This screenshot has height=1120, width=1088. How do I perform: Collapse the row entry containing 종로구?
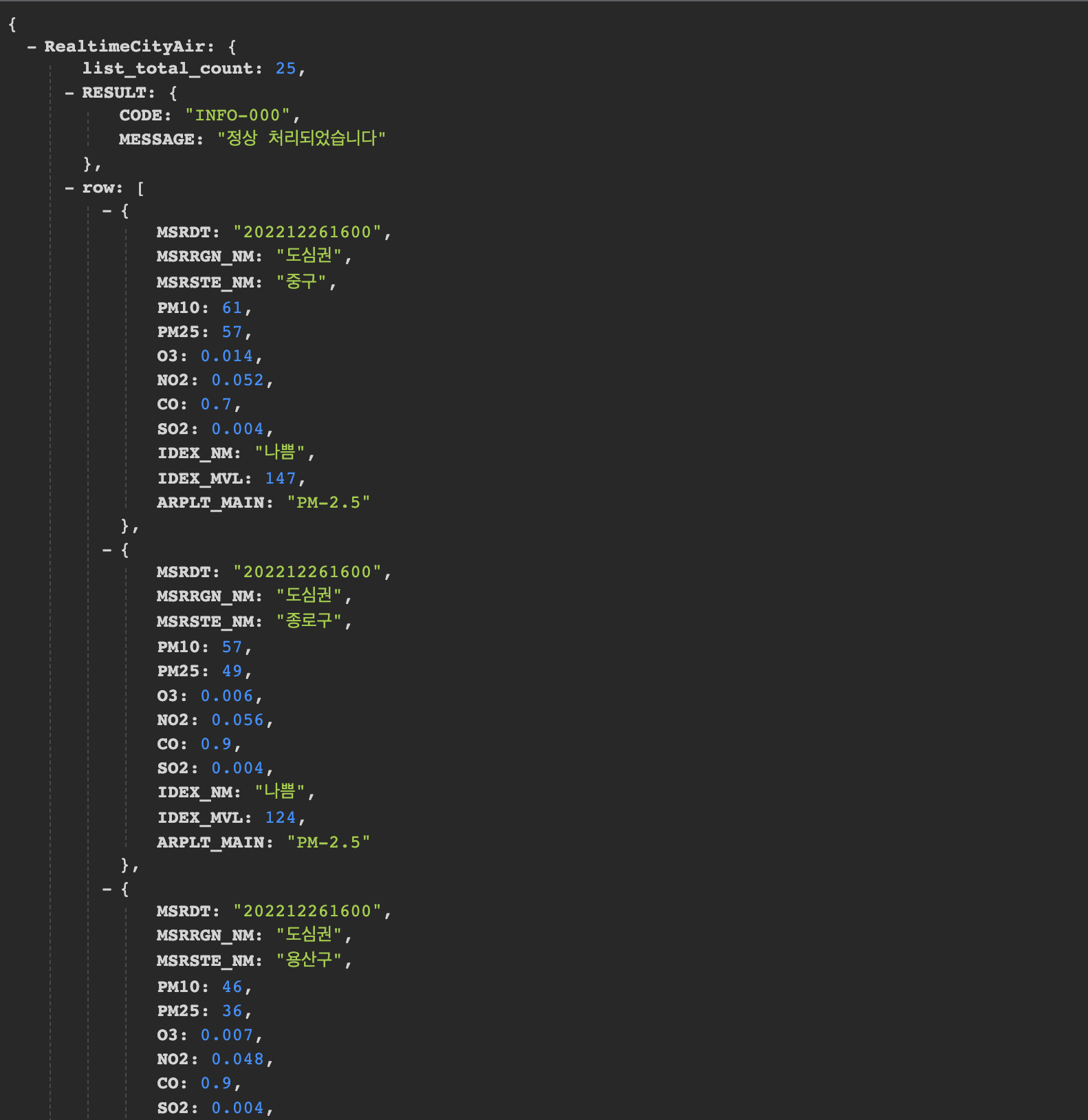pyautogui.click(x=107, y=550)
